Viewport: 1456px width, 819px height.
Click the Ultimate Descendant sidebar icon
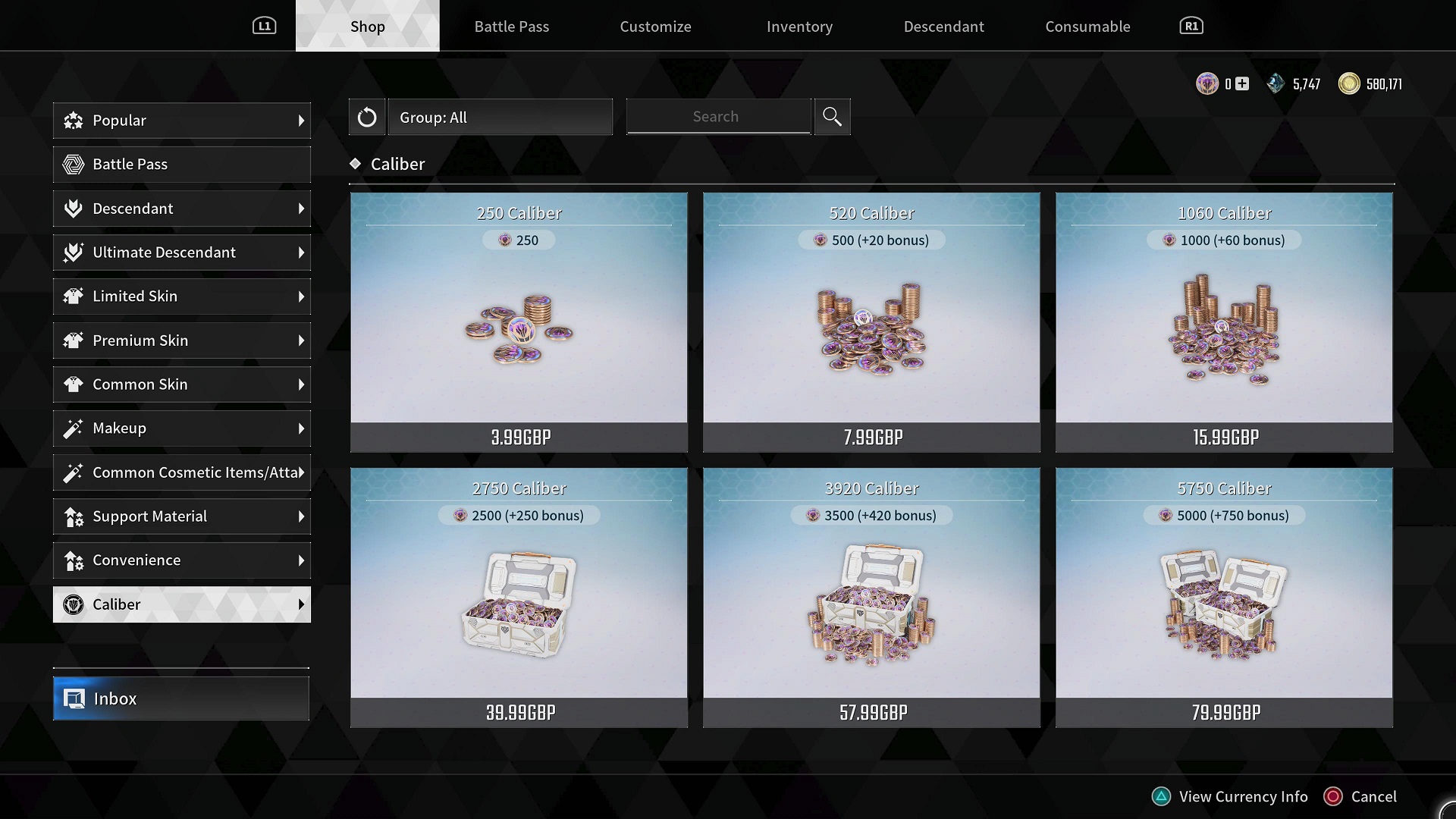coord(75,252)
